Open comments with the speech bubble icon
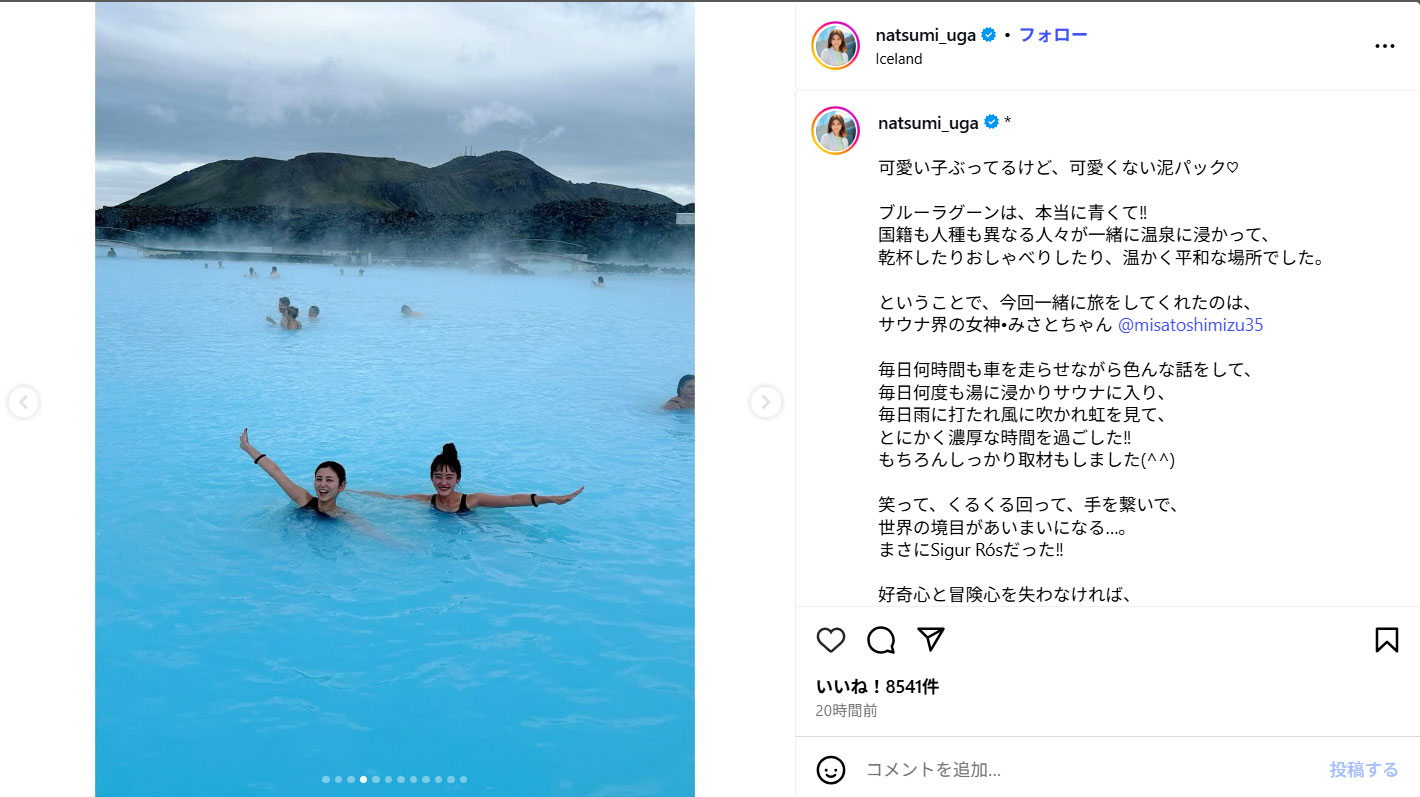1420x797 pixels. [x=881, y=640]
